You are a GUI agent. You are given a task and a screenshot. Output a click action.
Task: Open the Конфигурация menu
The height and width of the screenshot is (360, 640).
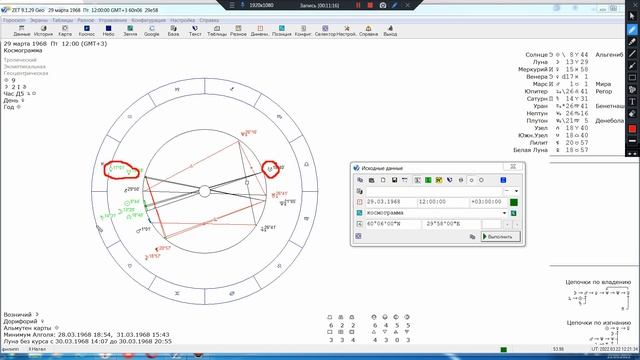[149, 20]
